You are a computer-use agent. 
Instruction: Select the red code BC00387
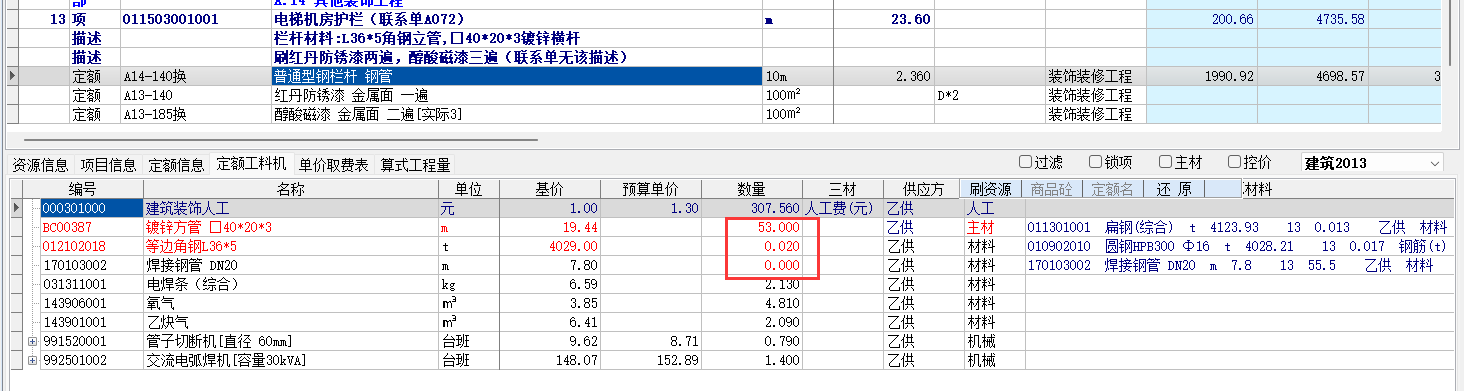click(x=91, y=227)
